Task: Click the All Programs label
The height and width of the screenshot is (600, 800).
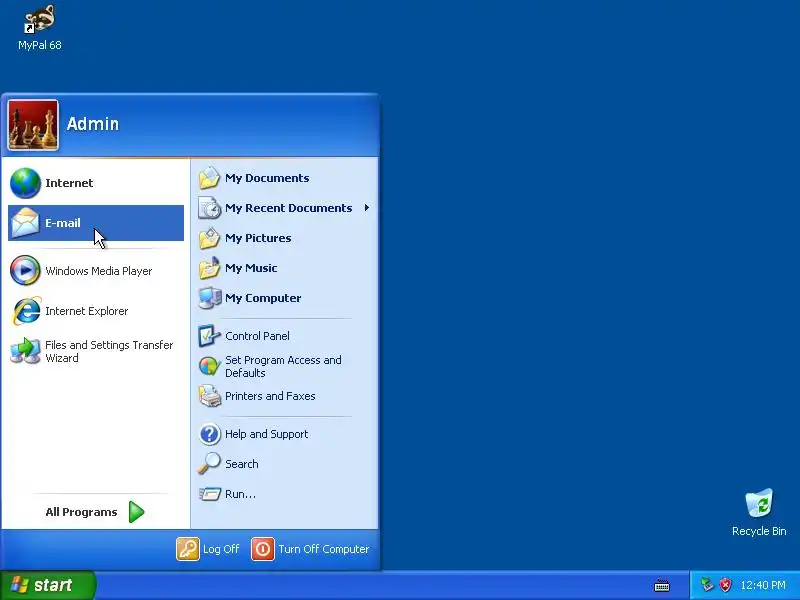Action: [x=81, y=512]
